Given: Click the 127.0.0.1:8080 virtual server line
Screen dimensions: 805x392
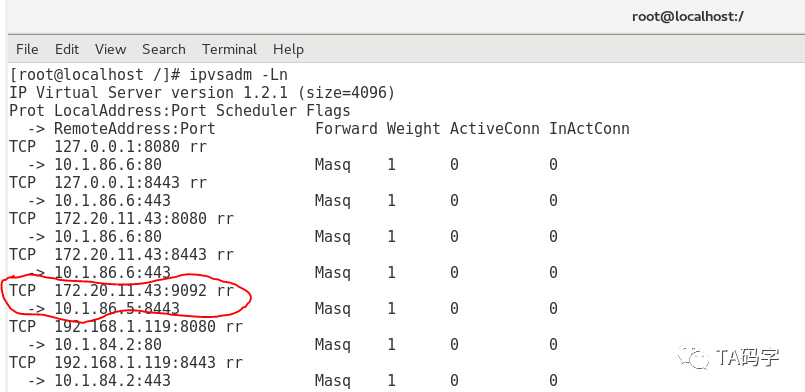Looking at the screenshot, I should [108, 147].
